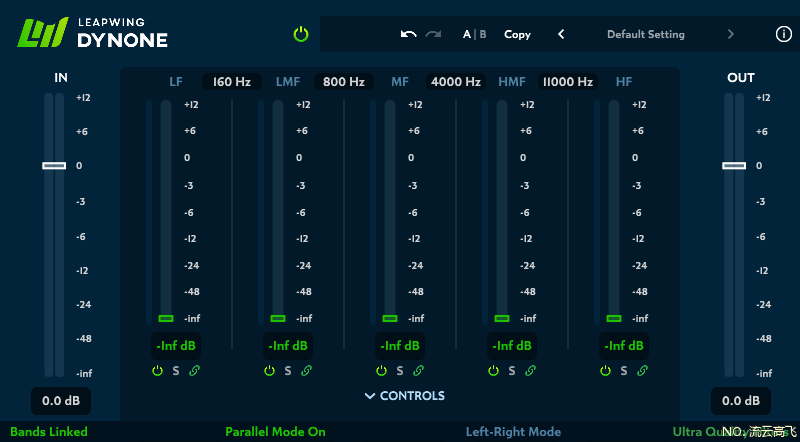Image resolution: width=800 pixels, height=442 pixels.
Task: Switch A|B comparison state
Action: [x=474, y=34]
